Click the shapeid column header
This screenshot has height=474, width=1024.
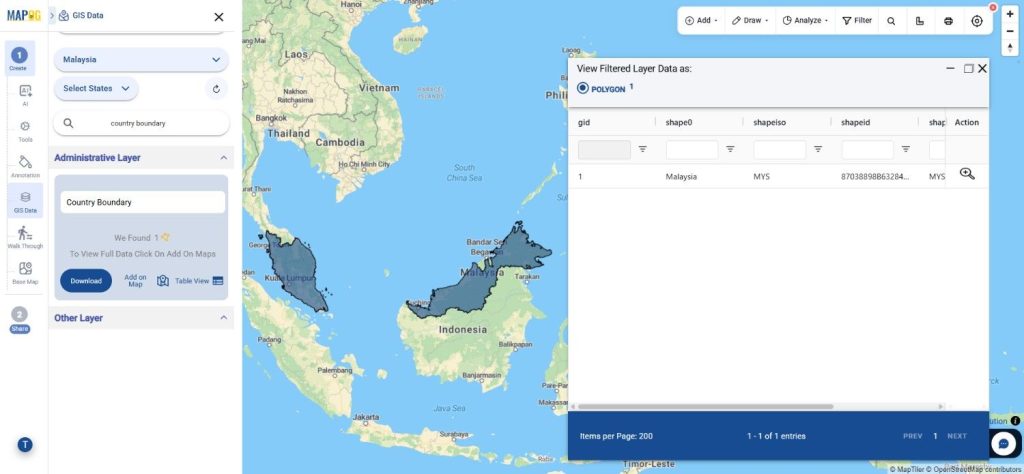856,122
